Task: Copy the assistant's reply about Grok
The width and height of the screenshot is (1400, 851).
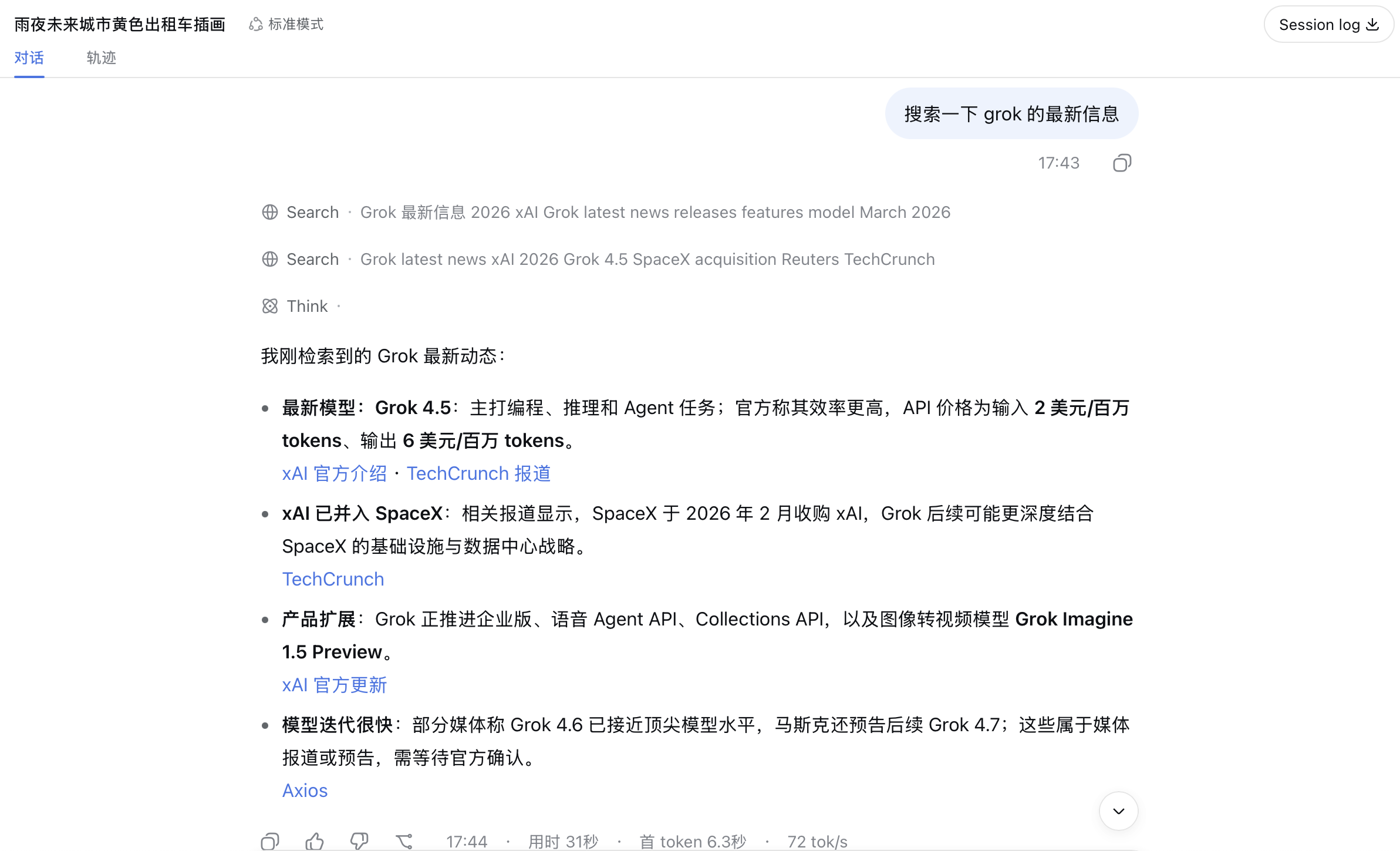Action: coord(270,841)
